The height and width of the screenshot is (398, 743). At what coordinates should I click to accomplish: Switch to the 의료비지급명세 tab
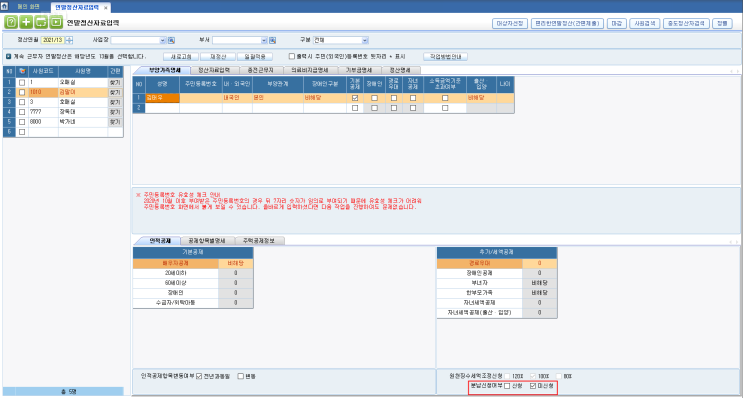pyautogui.click(x=308, y=70)
